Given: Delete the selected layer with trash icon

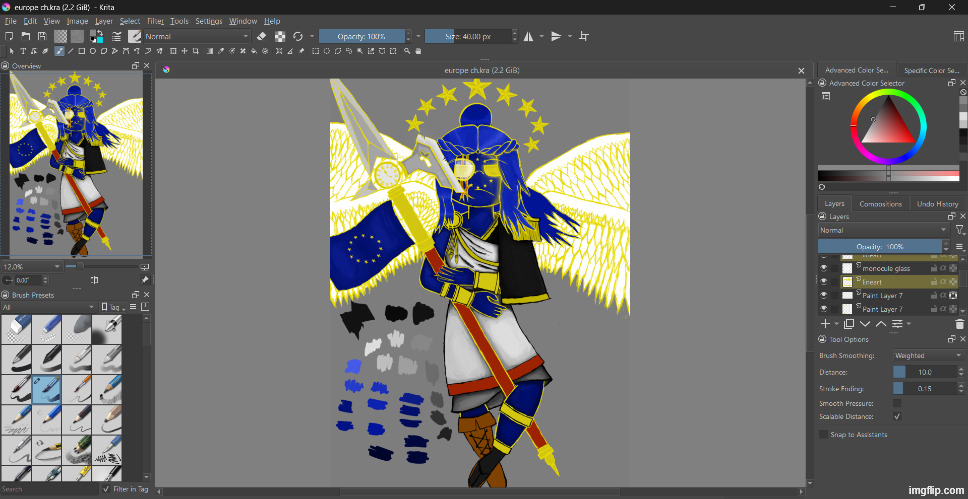Looking at the screenshot, I should click(x=959, y=324).
